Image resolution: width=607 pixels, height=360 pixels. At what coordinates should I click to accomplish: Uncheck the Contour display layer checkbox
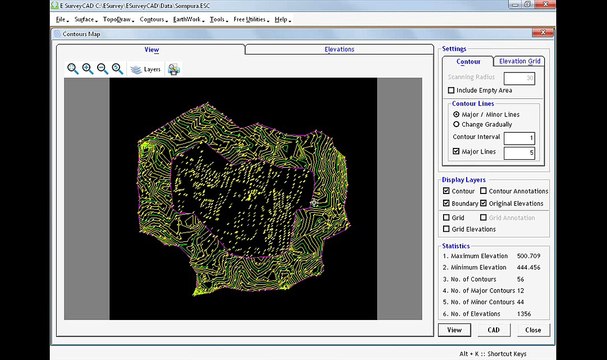[446, 191]
